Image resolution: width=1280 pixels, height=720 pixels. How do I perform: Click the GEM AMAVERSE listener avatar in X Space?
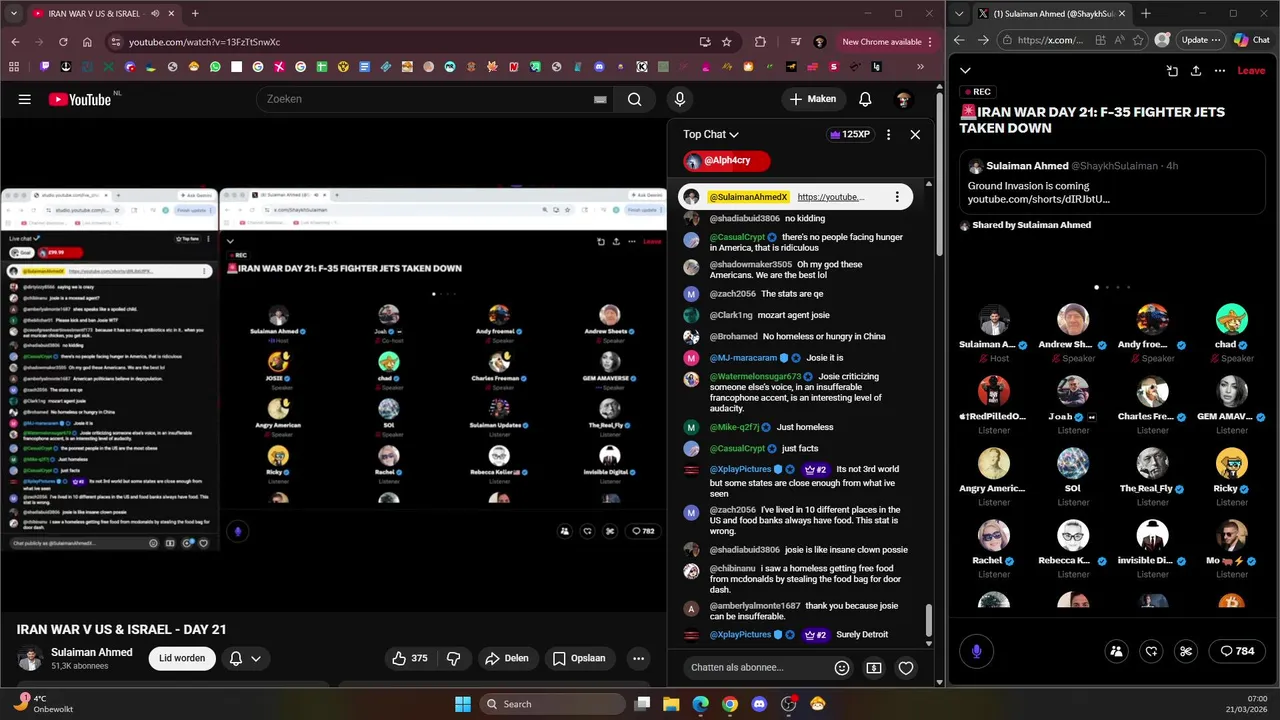1232,392
